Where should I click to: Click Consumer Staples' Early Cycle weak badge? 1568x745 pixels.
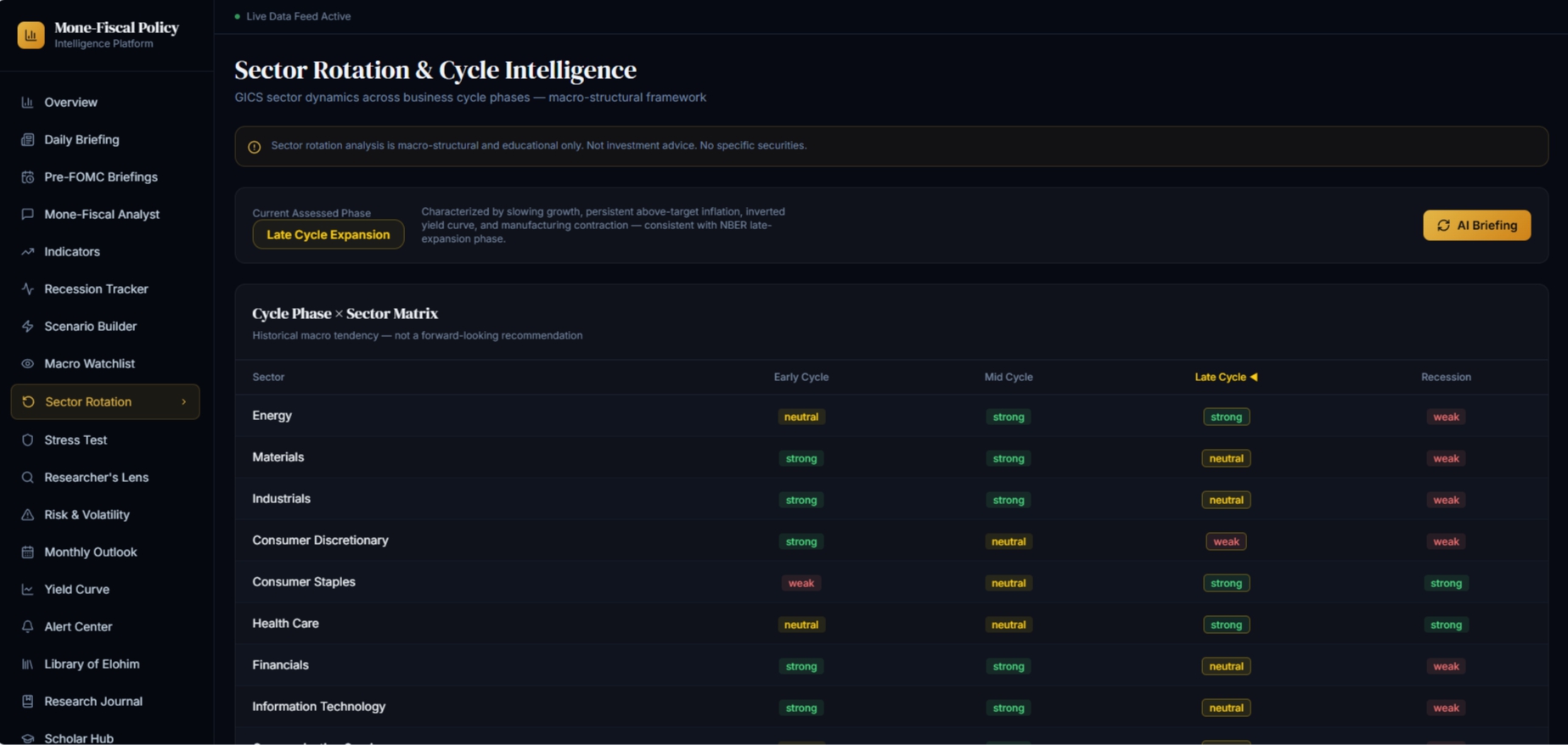point(801,583)
